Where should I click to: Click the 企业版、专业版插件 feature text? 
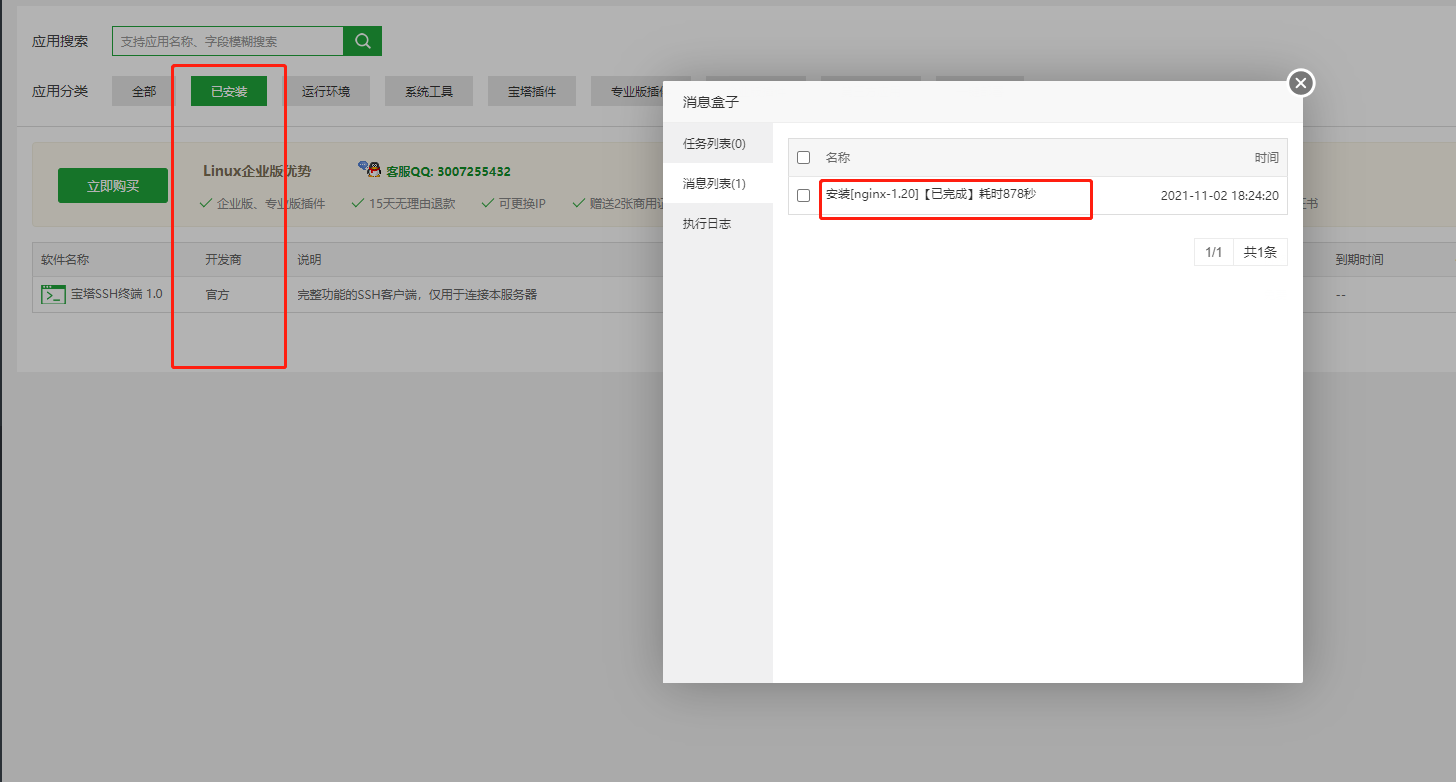pos(270,203)
